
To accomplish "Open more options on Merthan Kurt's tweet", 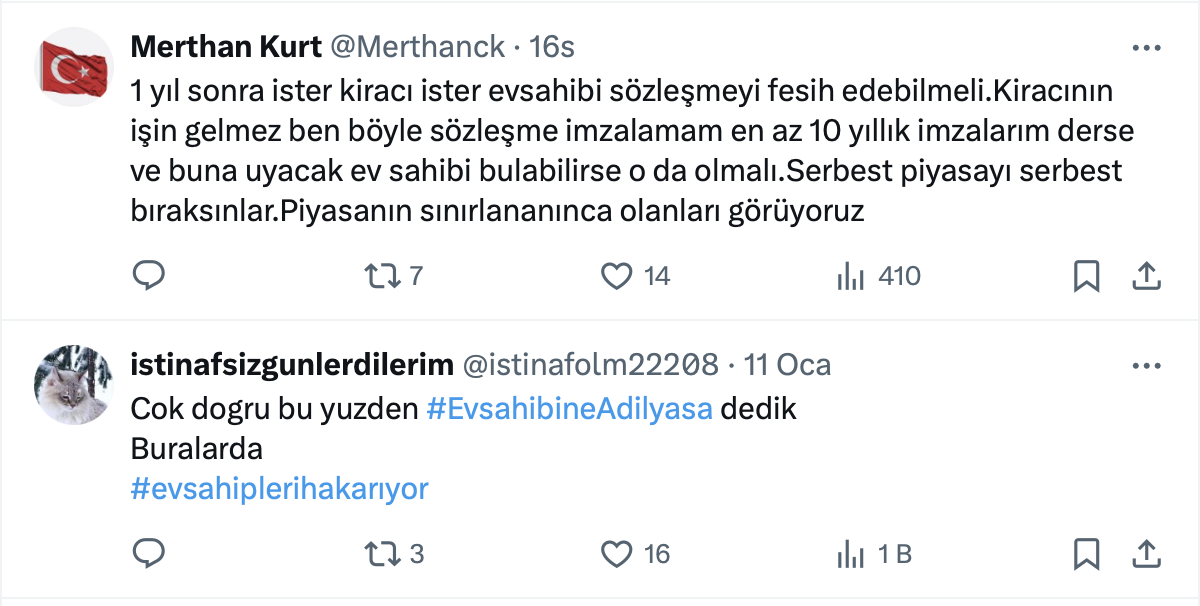I will pos(1146,48).
